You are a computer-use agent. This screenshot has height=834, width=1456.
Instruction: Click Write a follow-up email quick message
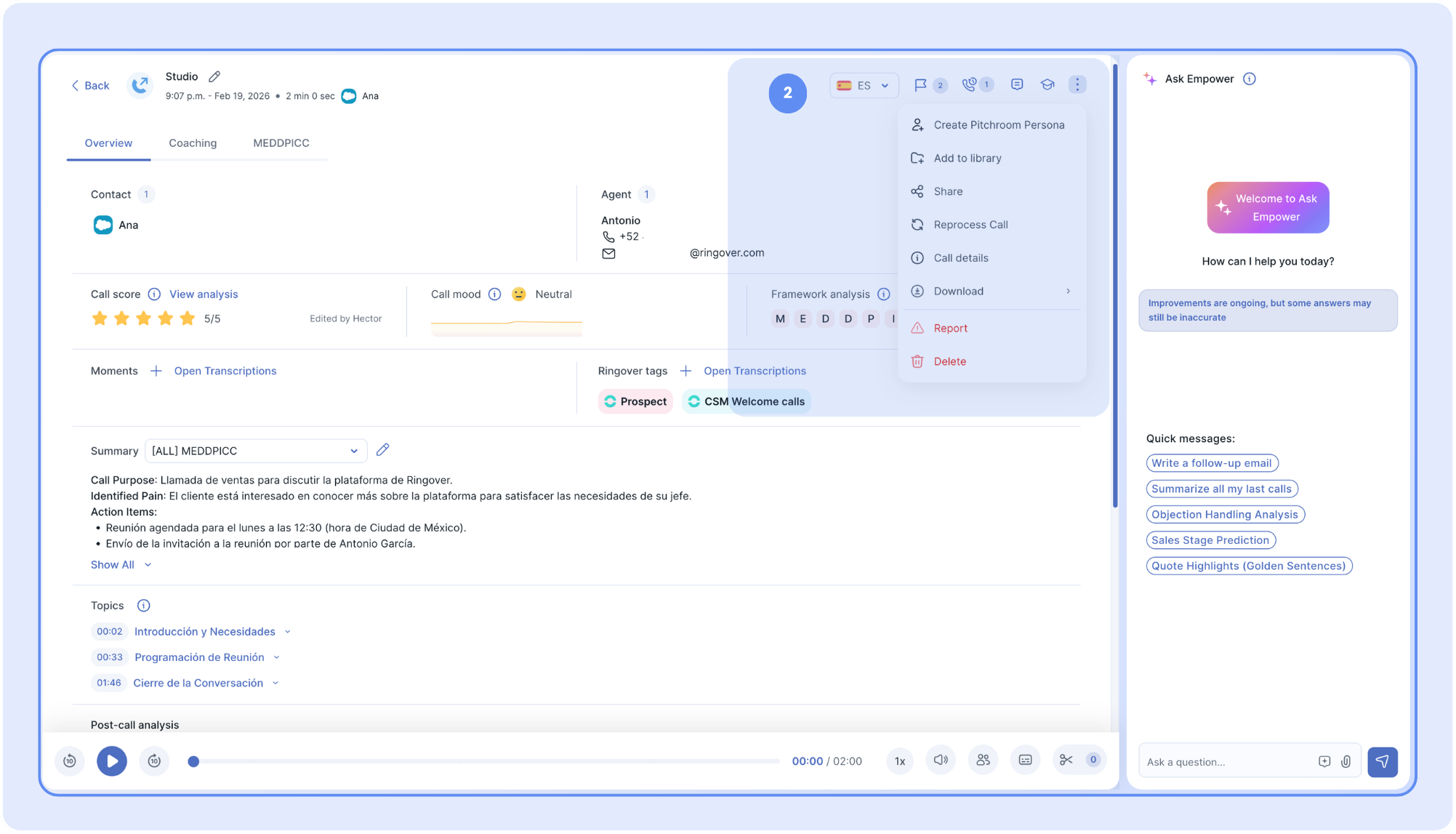pos(1211,463)
